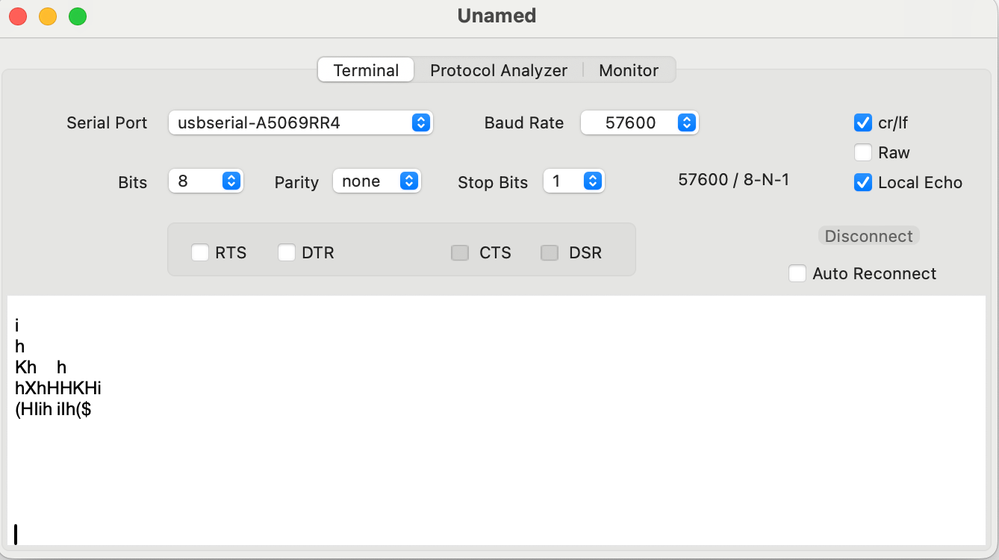
Task: Switch to the Monitor tab
Action: 628,70
